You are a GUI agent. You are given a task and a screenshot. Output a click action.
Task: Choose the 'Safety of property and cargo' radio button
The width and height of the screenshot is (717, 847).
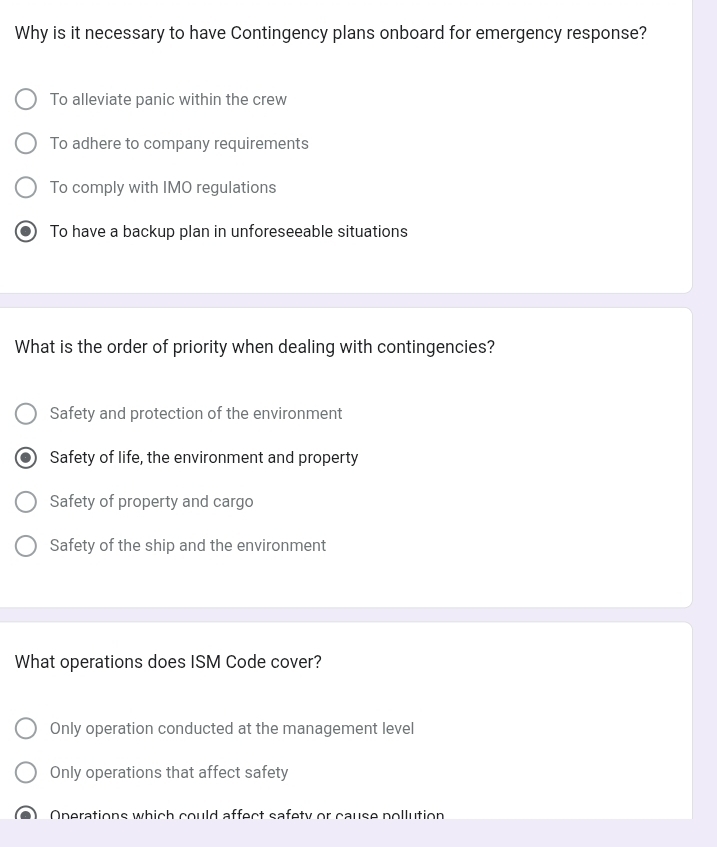(x=26, y=502)
